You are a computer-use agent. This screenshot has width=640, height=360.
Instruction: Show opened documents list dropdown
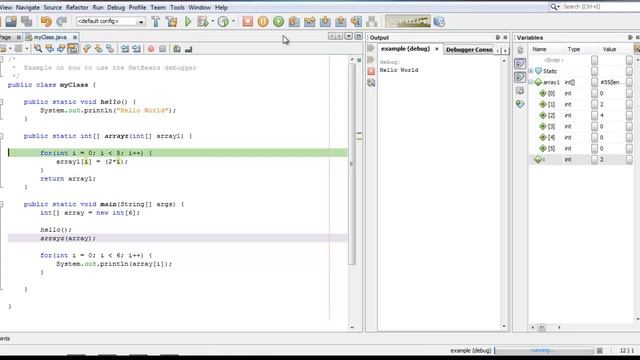click(x=349, y=36)
